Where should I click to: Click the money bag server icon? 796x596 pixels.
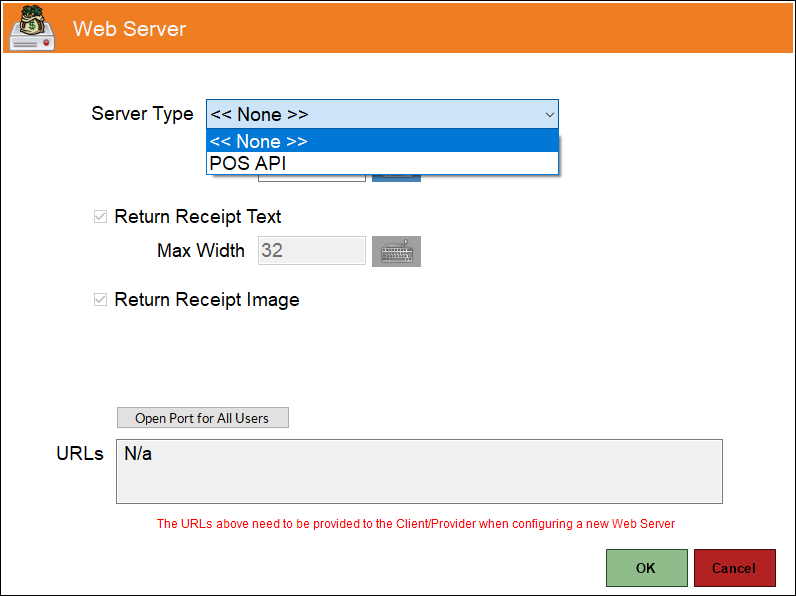pos(32,27)
